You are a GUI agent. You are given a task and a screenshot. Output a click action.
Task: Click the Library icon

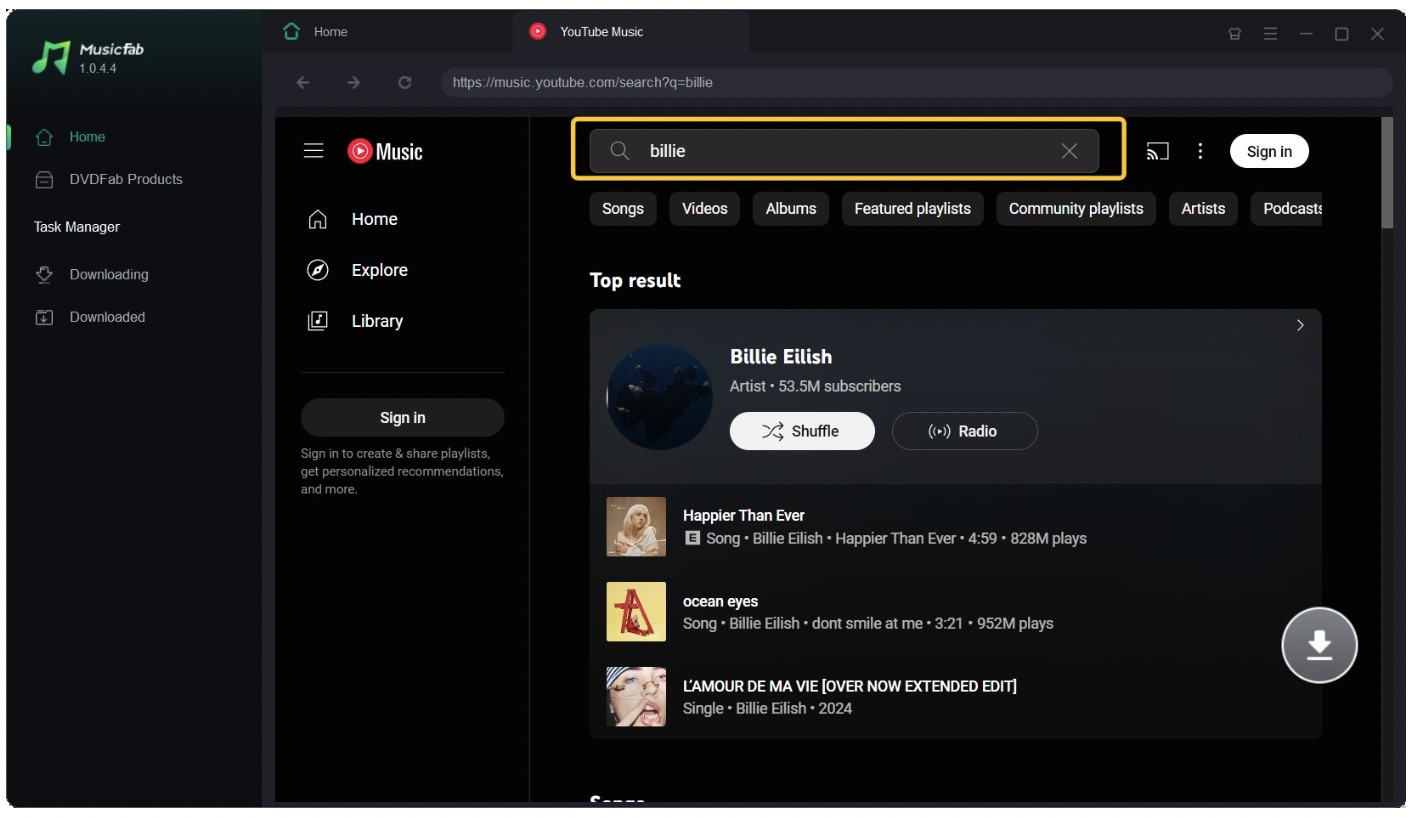[x=318, y=321]
